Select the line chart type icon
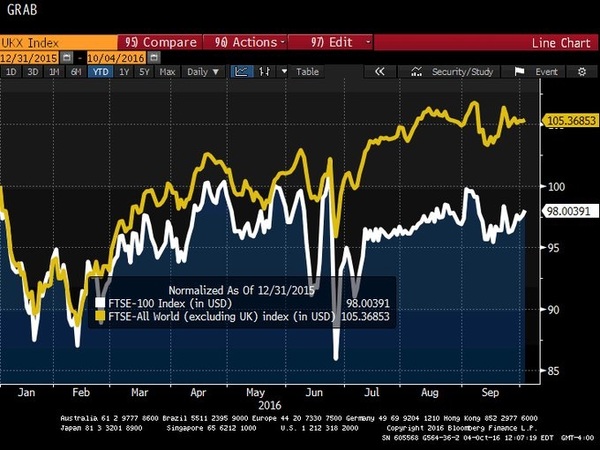Viewport: 600px width, 450px height. coord(241,72)
